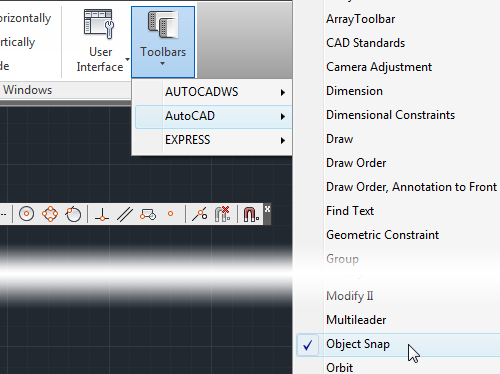
Task: Select the Snap to Insert icon
Action: 148,214
